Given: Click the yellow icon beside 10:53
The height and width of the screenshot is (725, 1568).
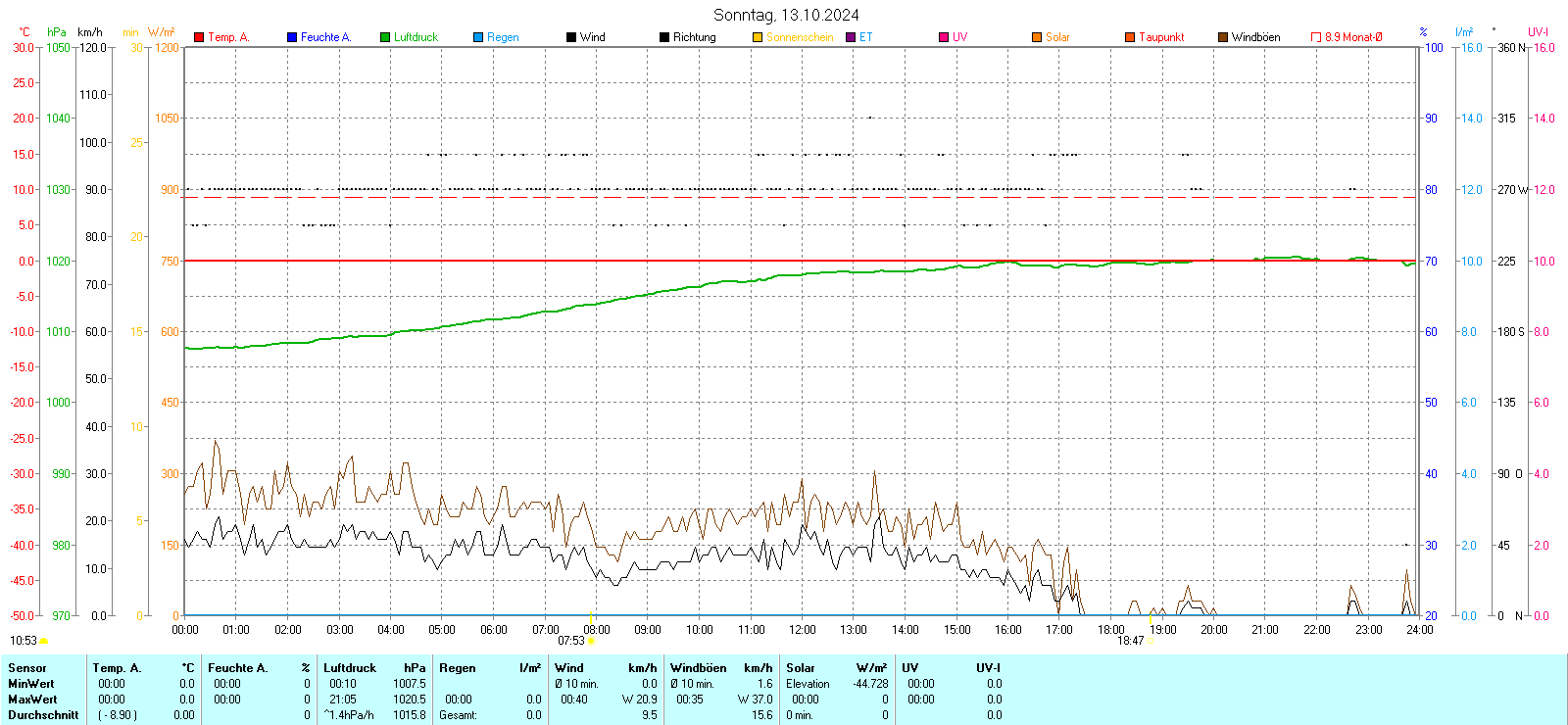Looking at the screenshot, I should coord(43,641).
